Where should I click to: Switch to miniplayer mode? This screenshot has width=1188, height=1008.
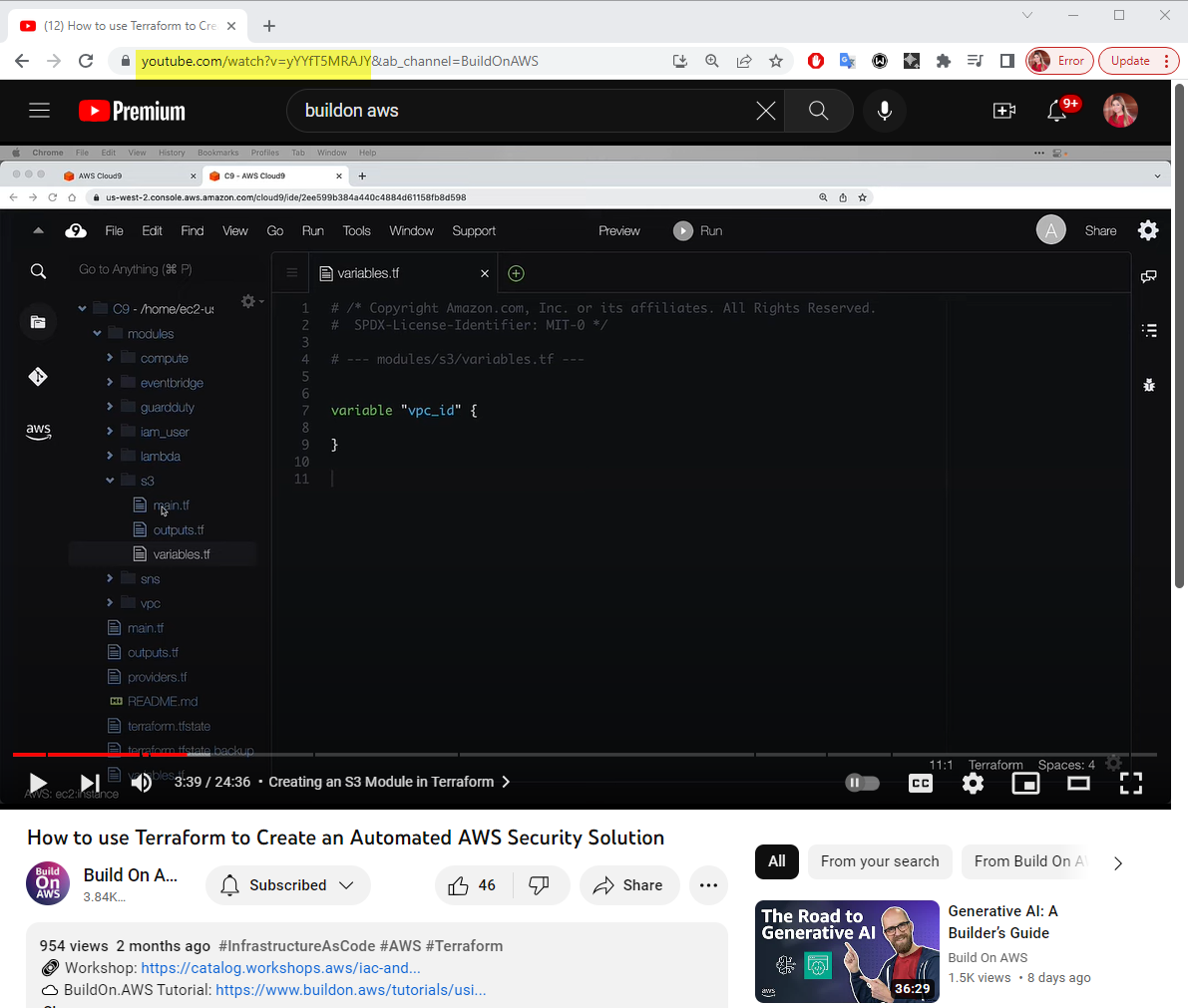(x=1025, y=783)
